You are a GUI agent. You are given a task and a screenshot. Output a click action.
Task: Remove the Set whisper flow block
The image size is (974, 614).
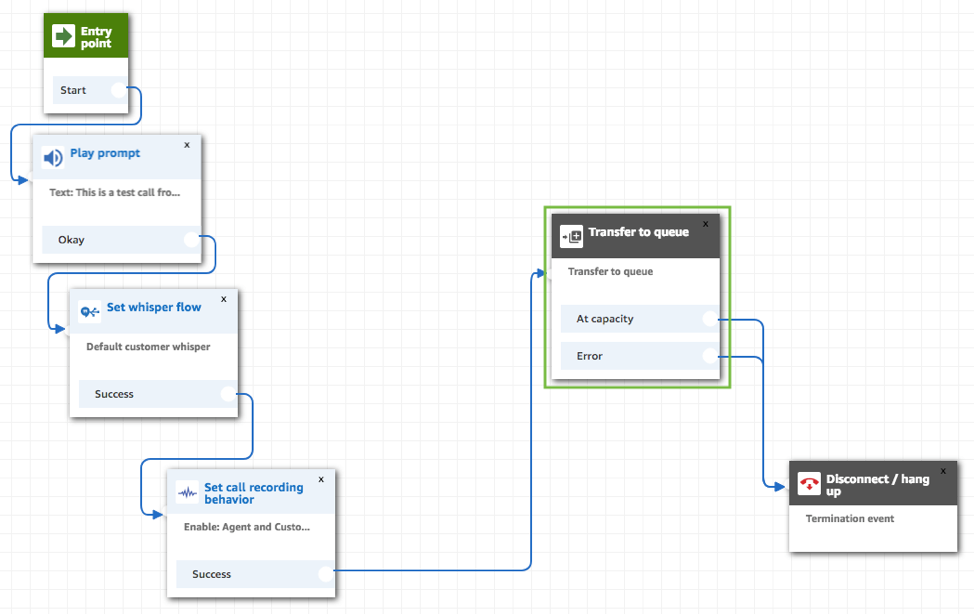click(224, 298)
